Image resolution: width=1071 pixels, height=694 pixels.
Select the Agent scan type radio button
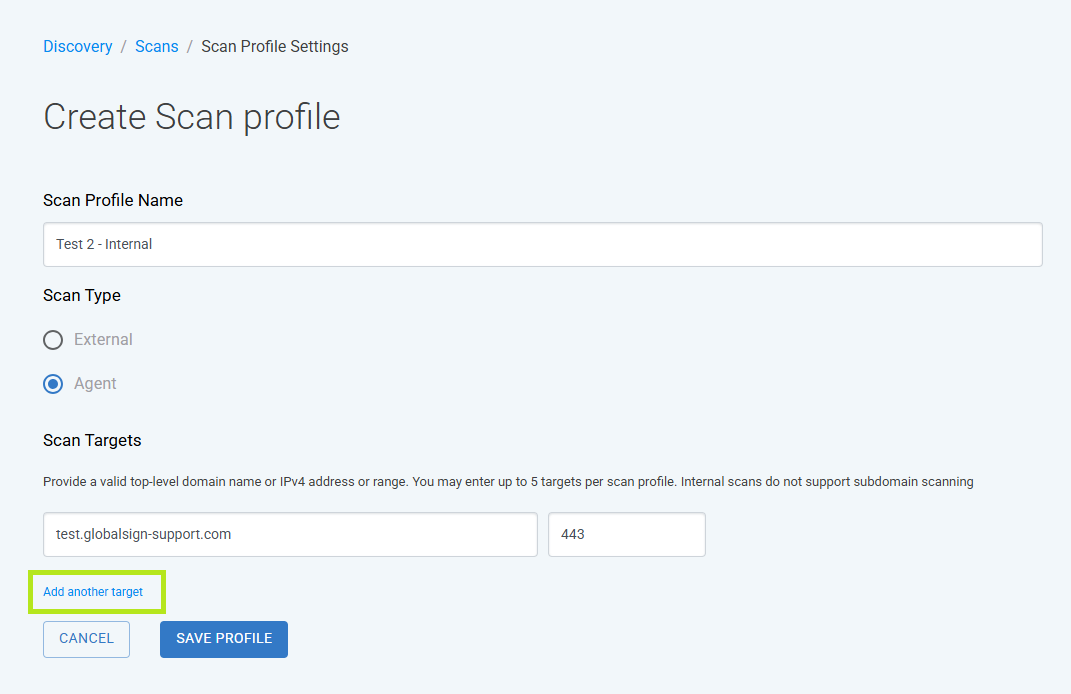[53, 384]
